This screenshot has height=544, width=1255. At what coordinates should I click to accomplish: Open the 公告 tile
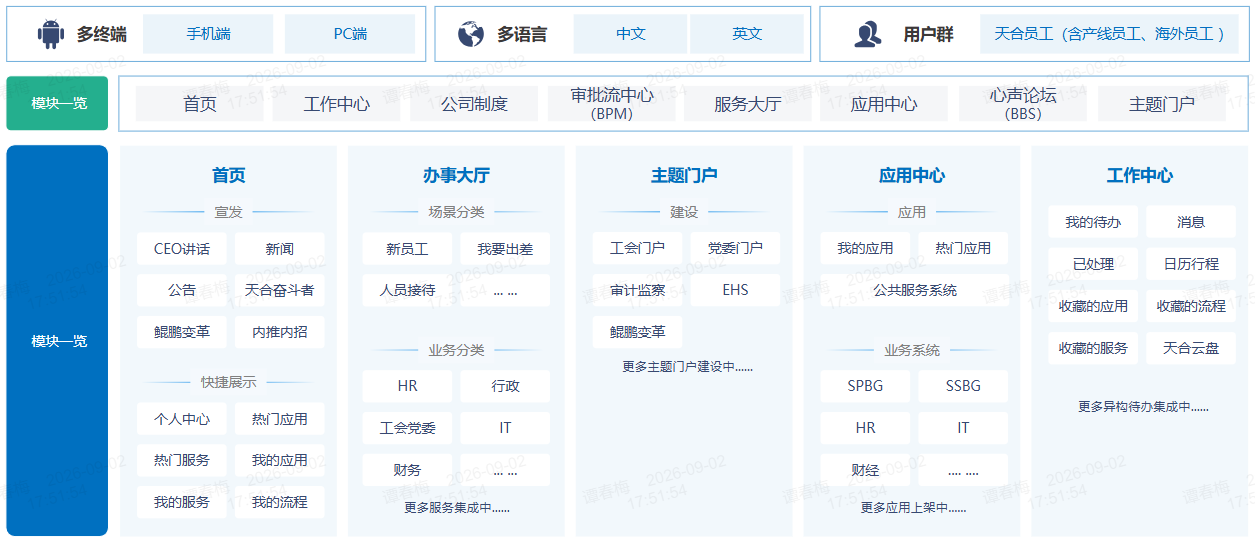tap(182, 290)
